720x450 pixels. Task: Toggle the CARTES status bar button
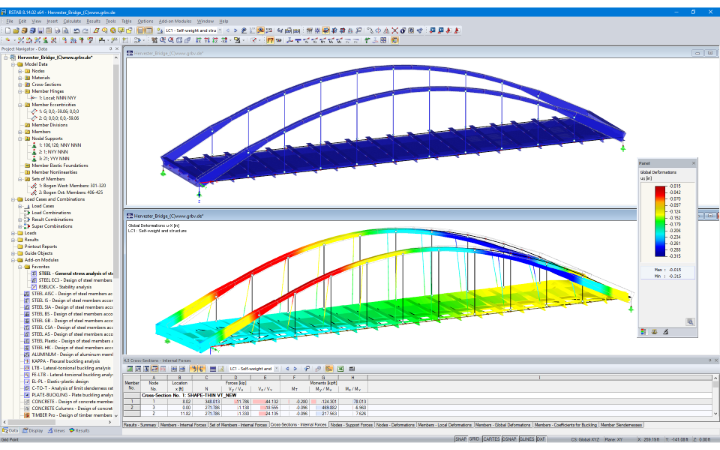(x=491, y=439)
